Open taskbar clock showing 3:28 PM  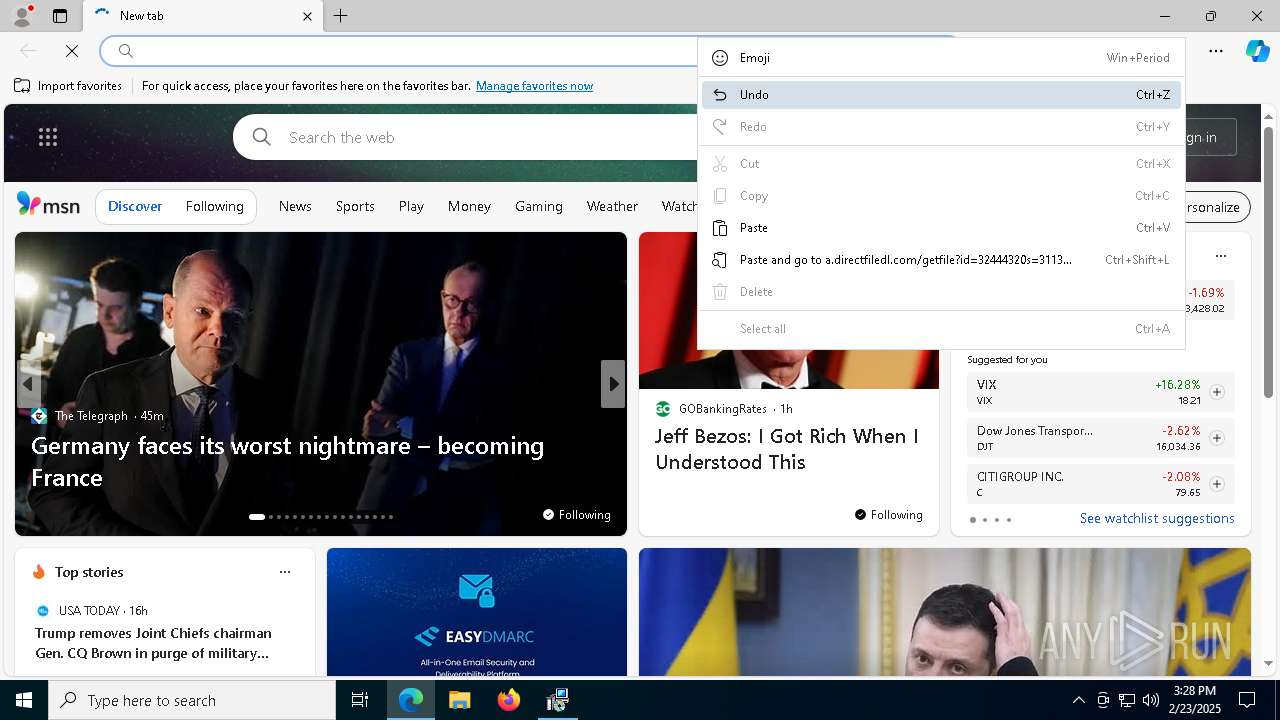pos(1194,700)
